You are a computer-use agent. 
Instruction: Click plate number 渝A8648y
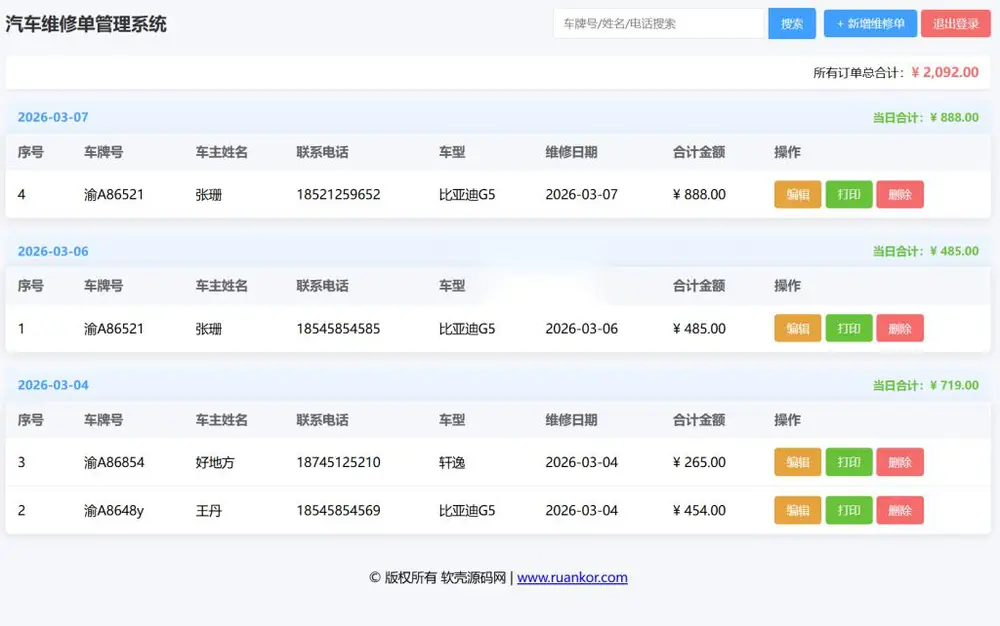coord(114,511)
